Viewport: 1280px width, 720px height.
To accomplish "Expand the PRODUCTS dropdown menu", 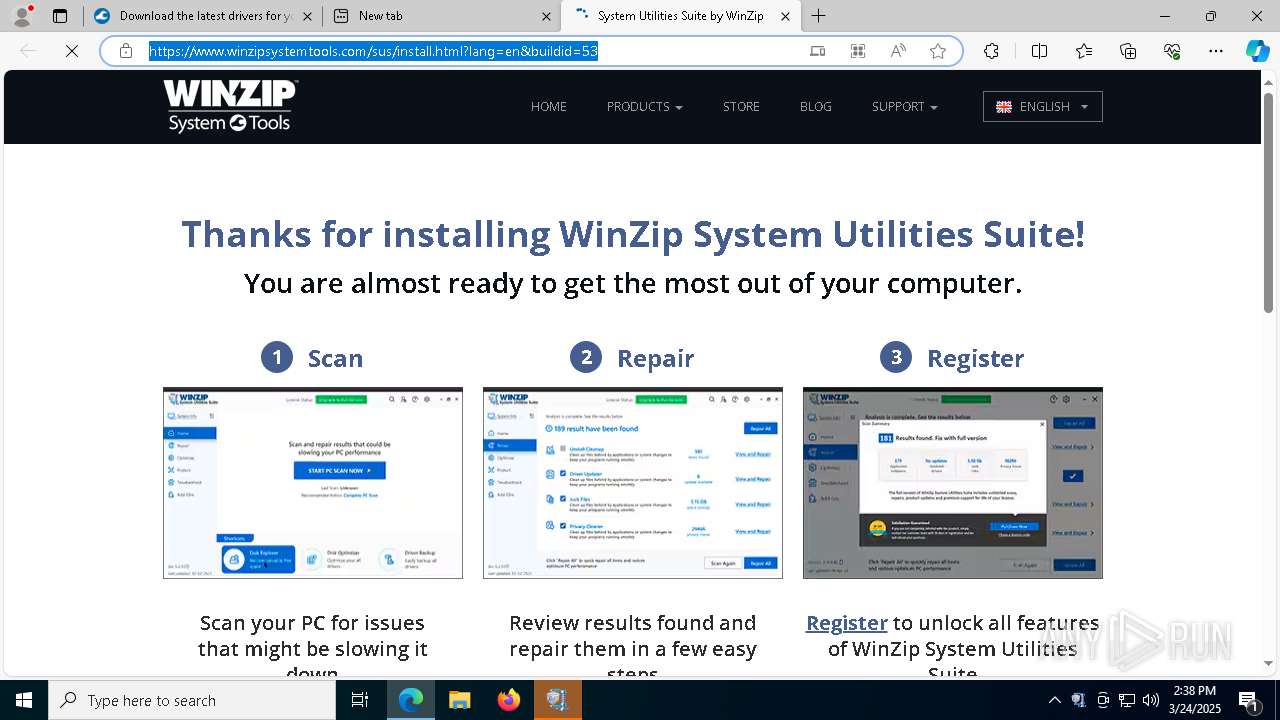I will 645,107.
